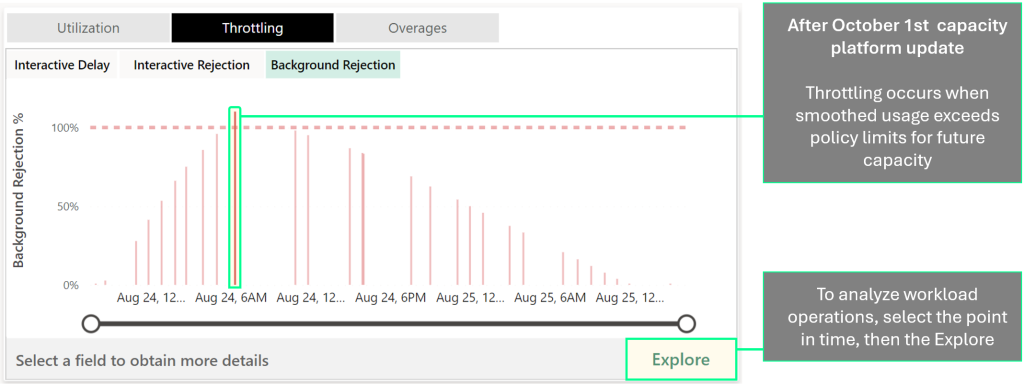Screen dimensions: 1024x387
Task: Click the left time range slider handle
Action: coord(91,323)
